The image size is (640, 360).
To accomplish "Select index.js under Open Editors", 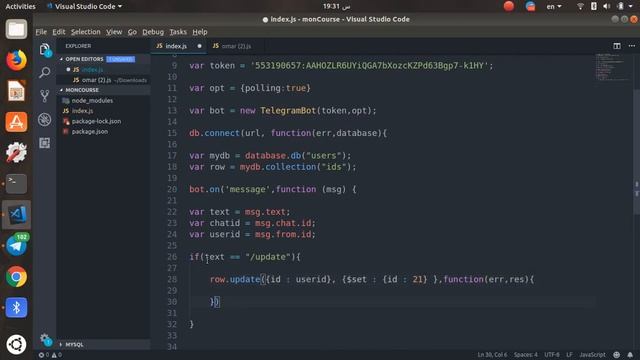I will tap(92, 69).
